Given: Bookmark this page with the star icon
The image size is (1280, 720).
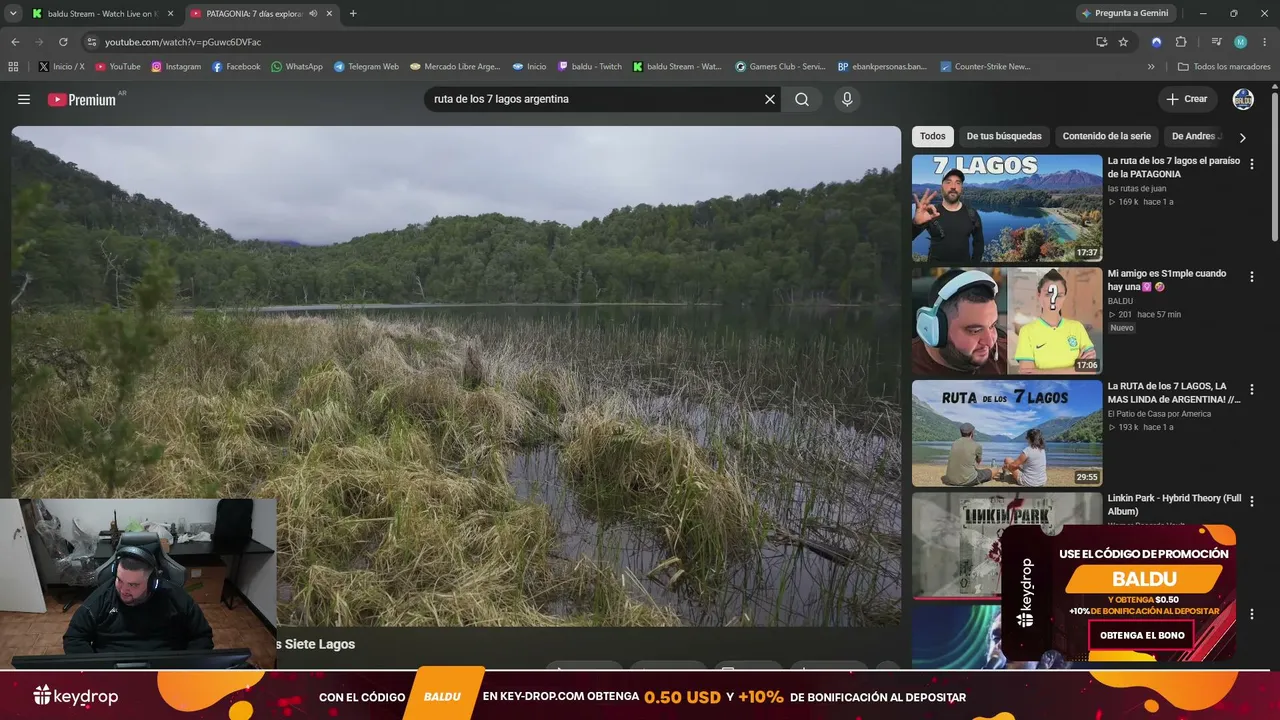Looking at the screenshot, I should click(1123, 42).
